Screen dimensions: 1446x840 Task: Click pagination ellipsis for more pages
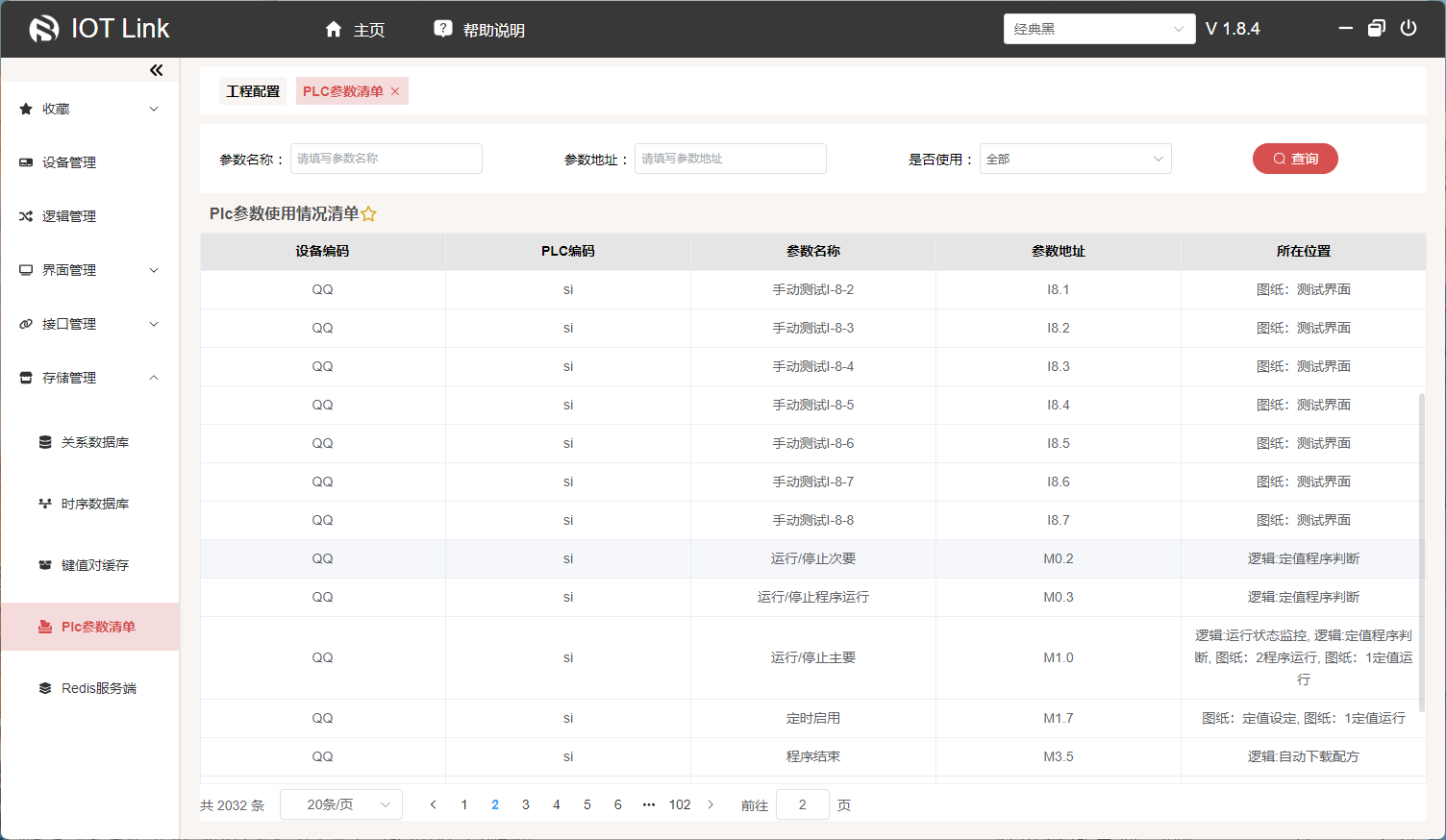[649, 804]
